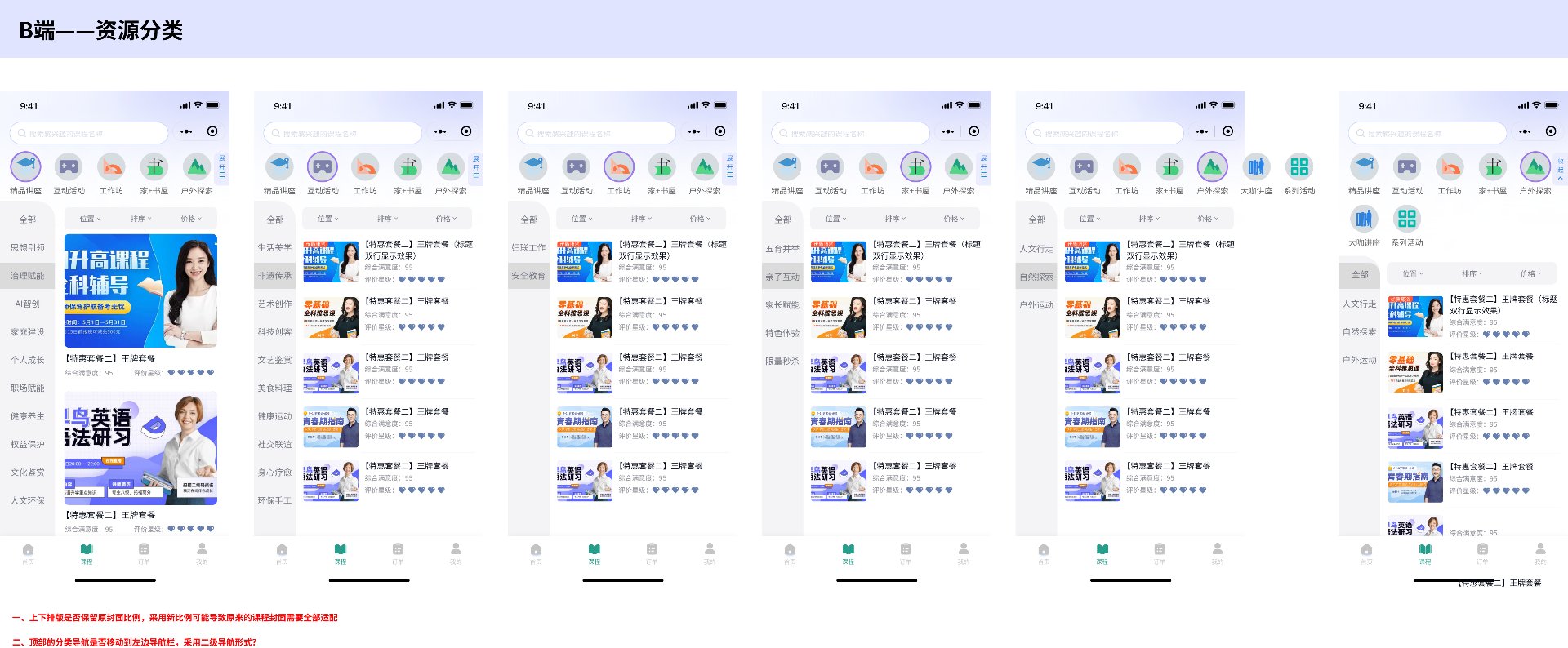Tap 系列活动 icon in the rightmost phone

[x=1407, y=219]
